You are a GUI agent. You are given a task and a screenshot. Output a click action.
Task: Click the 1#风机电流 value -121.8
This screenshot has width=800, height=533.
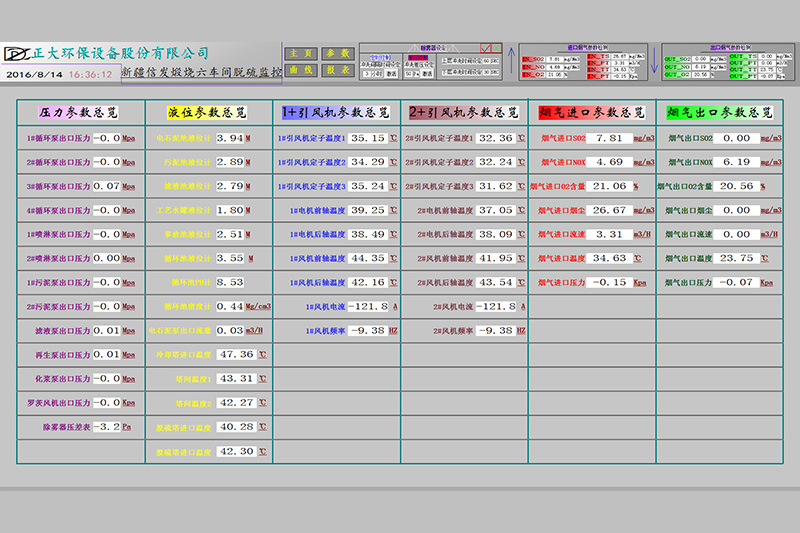(x=368, y=307)
